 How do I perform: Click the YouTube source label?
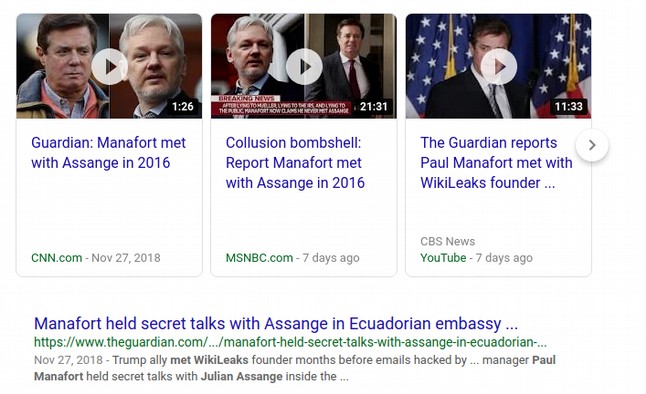[443, 258]
